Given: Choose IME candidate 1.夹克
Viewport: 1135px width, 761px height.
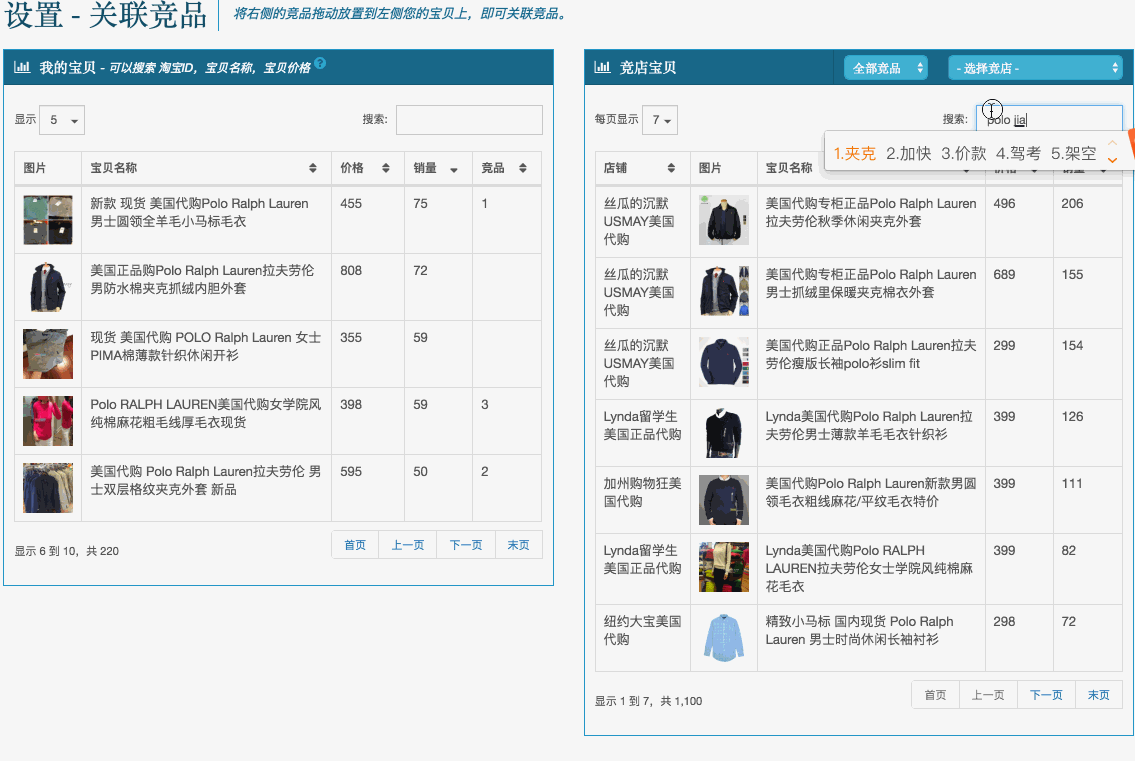Looking at the screenshot, I should pyautogui.click(x=854, y=154).
